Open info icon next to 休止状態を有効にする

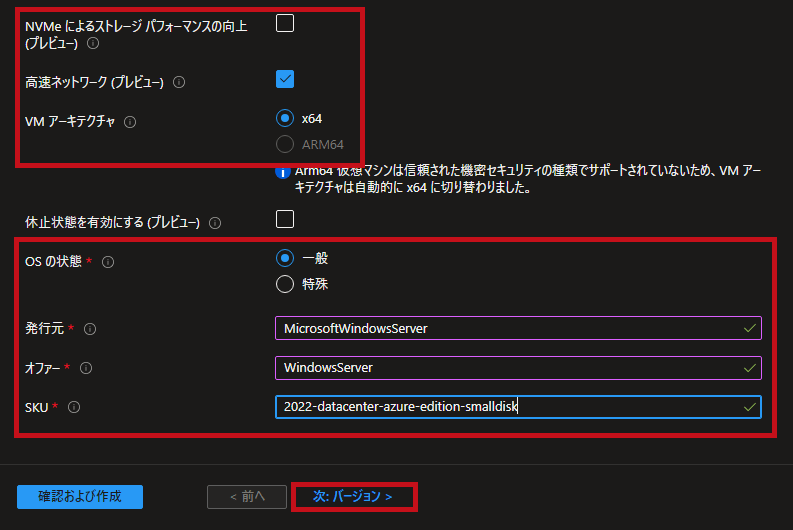coord(215,223)
